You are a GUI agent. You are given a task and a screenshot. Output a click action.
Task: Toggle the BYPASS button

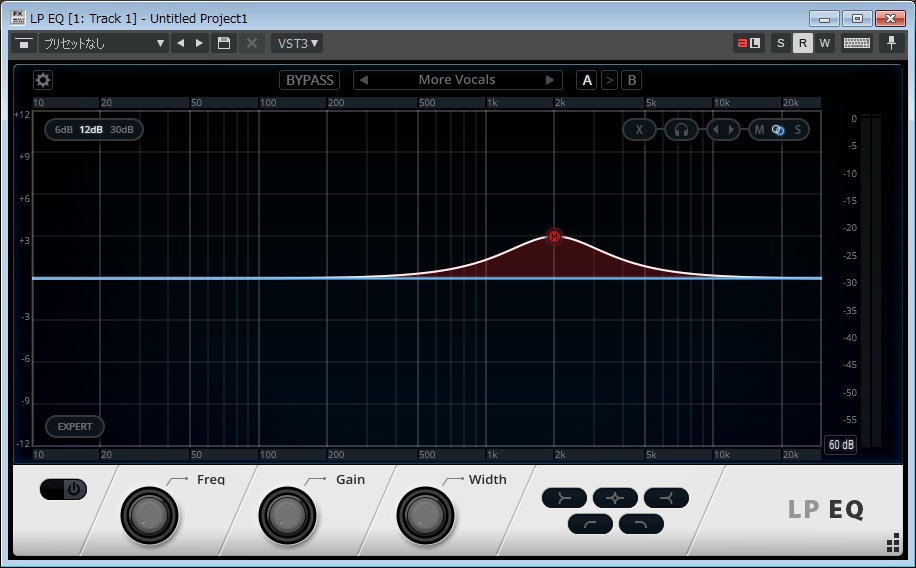pos(309,80)
